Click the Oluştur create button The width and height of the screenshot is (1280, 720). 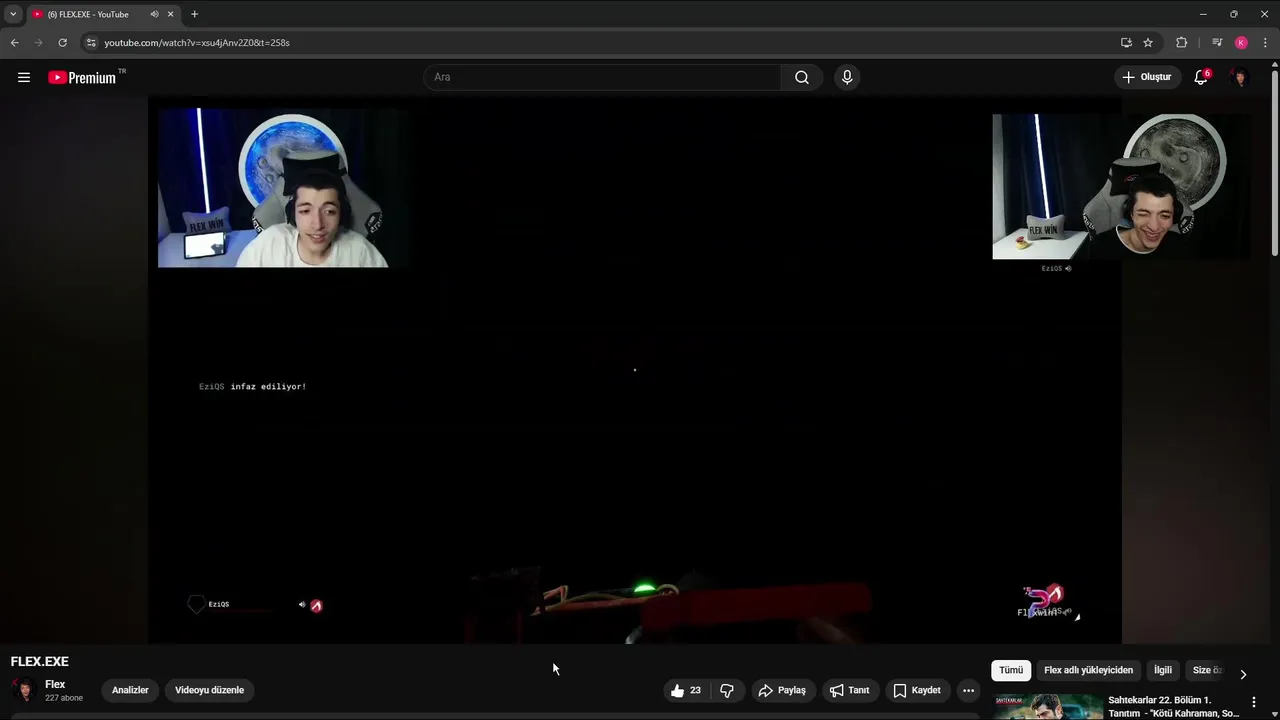[1146, 77]
